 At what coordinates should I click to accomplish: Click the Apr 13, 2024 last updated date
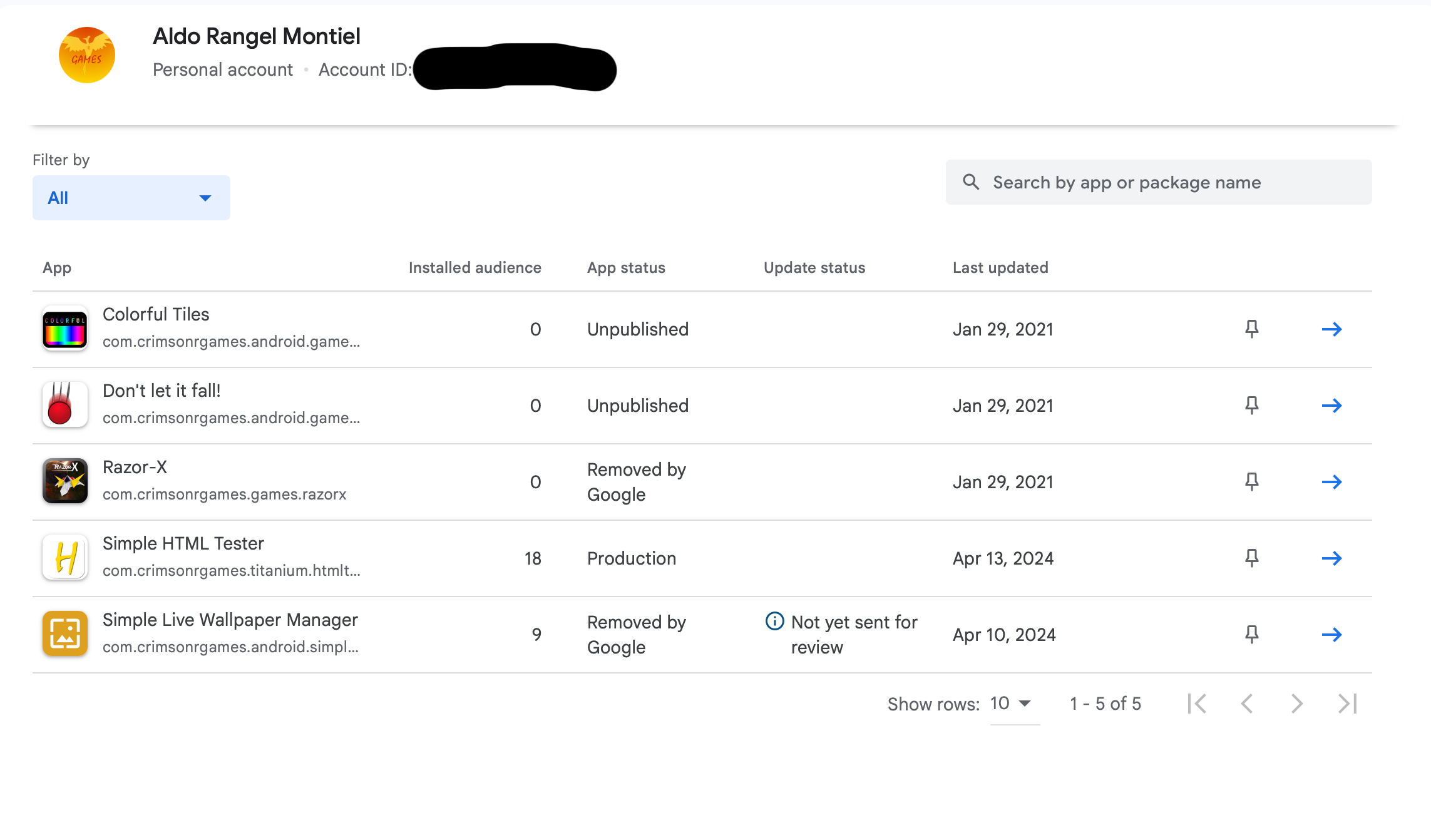coord(1003,558)
